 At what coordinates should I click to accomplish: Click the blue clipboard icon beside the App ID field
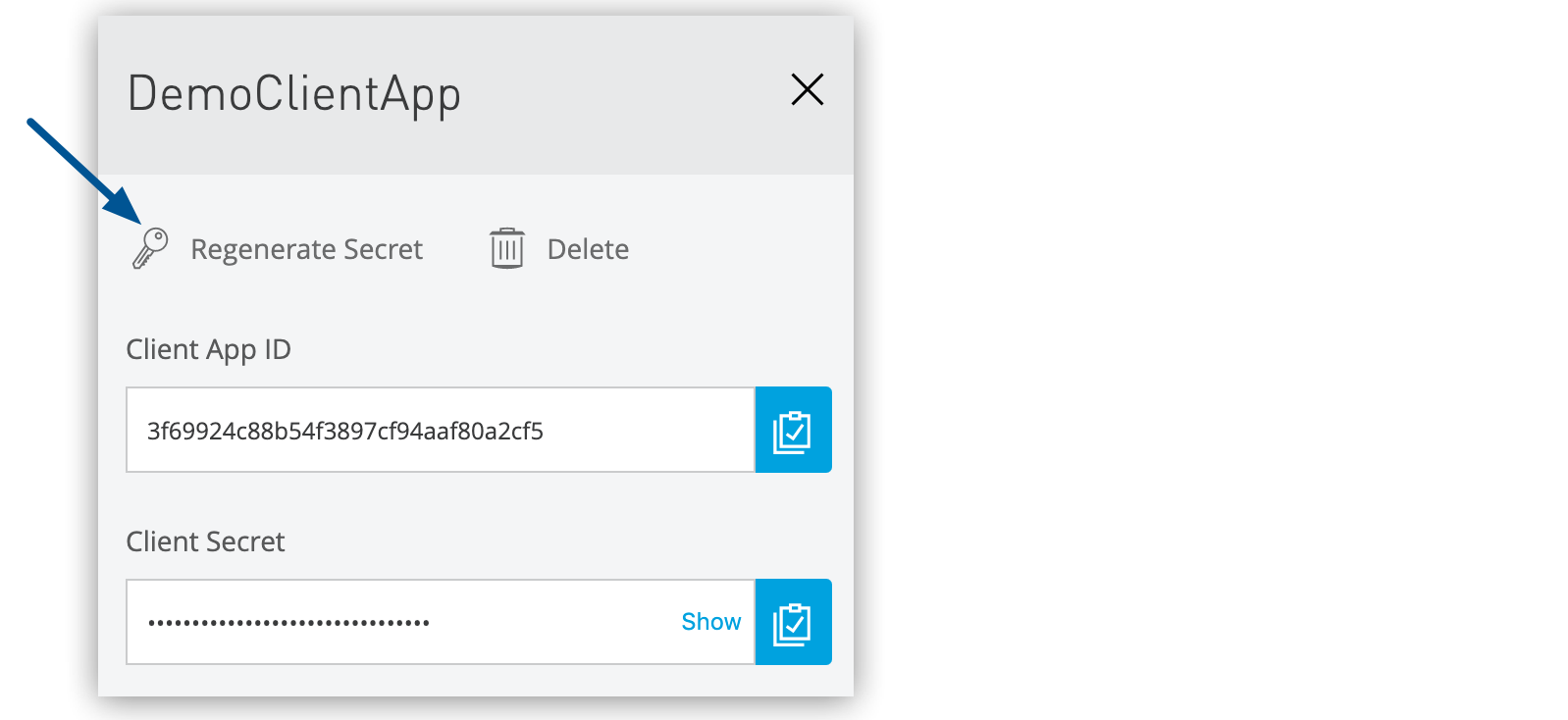tap(793, 430)
